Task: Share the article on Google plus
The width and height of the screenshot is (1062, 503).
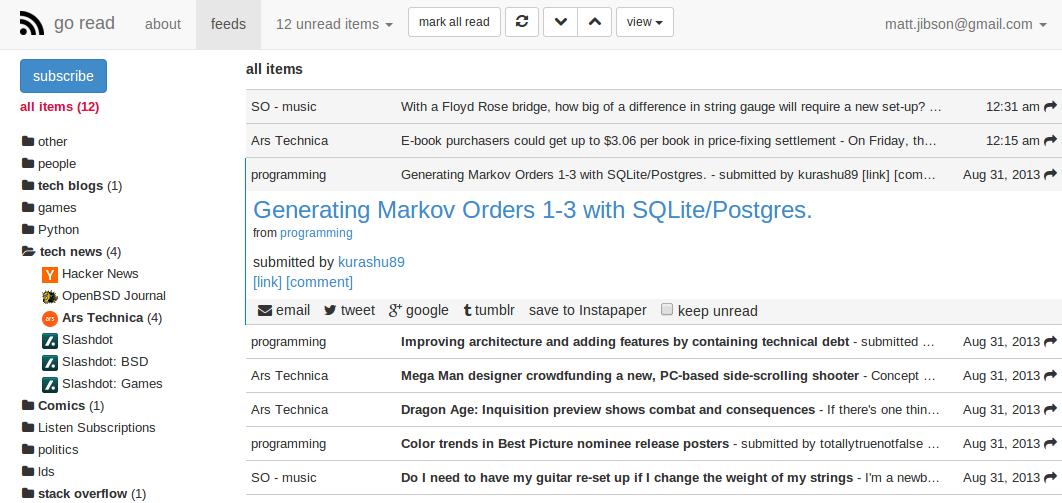Action: pos(395,310)
